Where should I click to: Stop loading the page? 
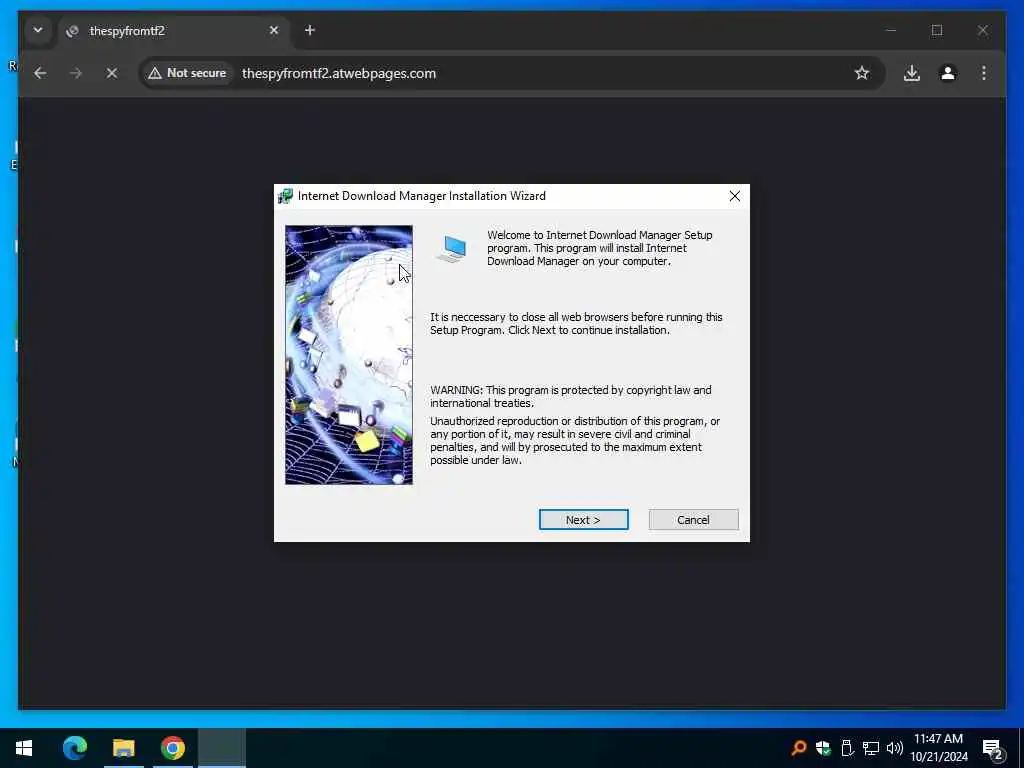click(x=112, y=73)
